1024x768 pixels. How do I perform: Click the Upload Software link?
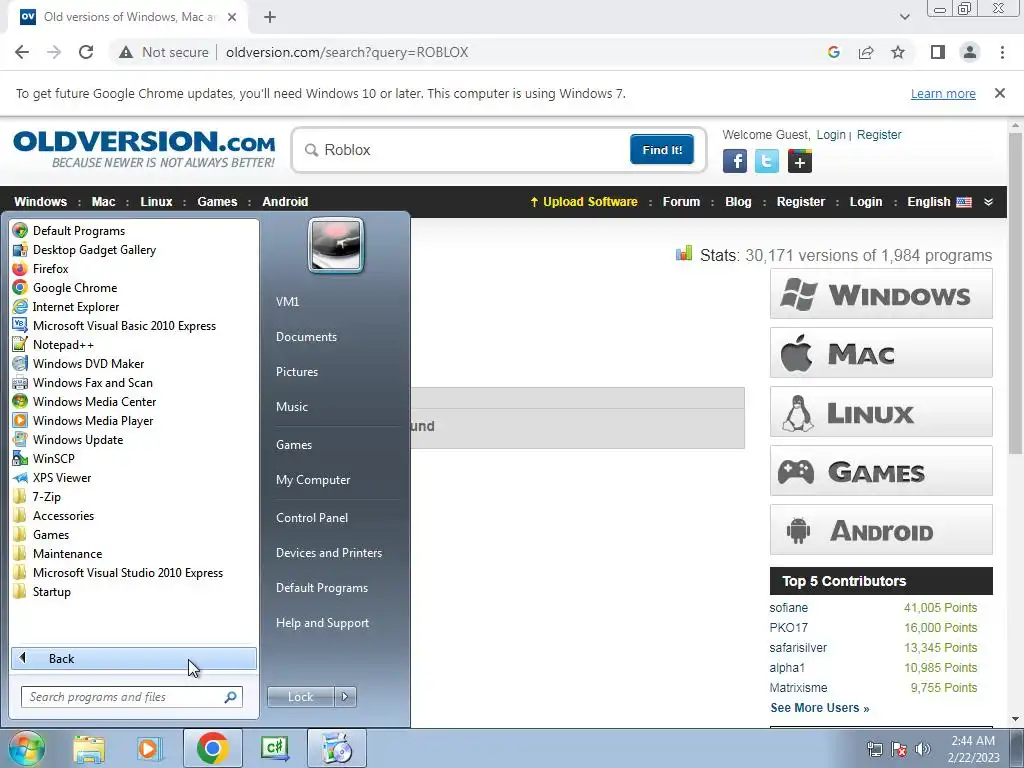point(583,202)
